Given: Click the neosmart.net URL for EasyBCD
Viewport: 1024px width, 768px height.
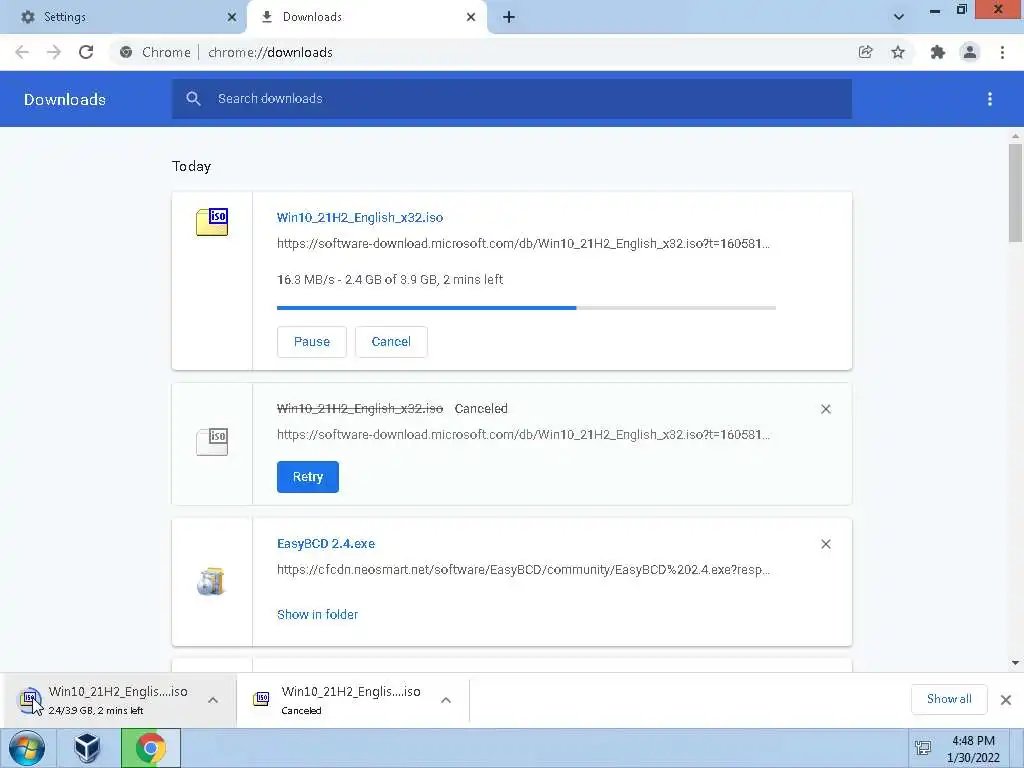Looking at the screenshot, I should [x=523, y=569].
